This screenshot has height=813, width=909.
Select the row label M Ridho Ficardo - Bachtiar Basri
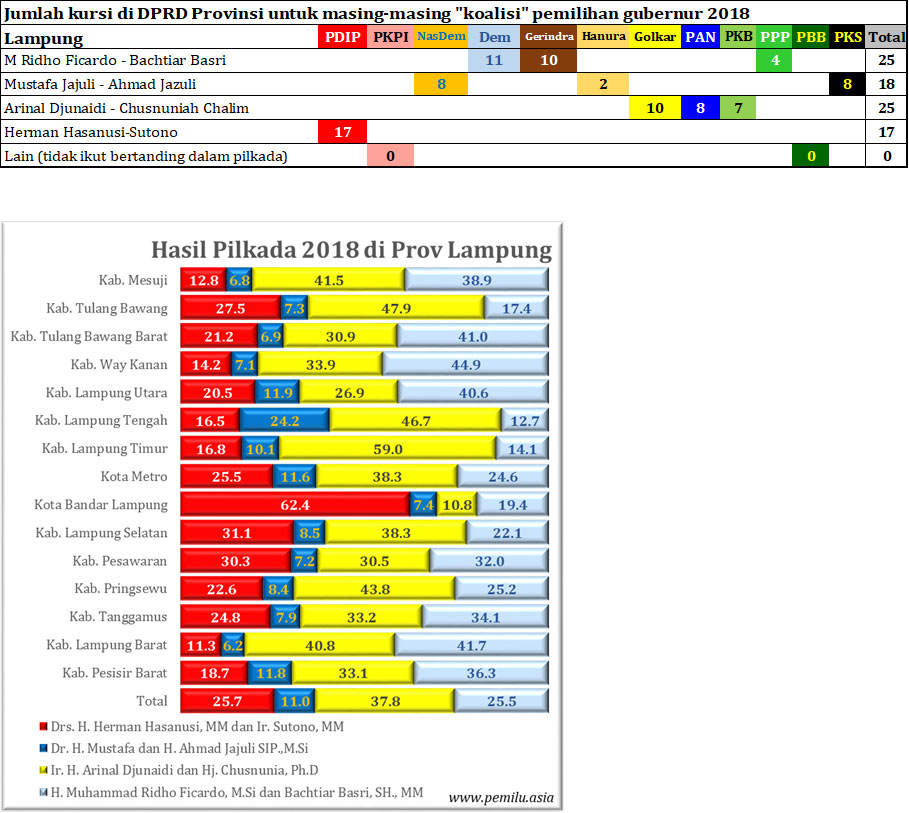point(115,60)
